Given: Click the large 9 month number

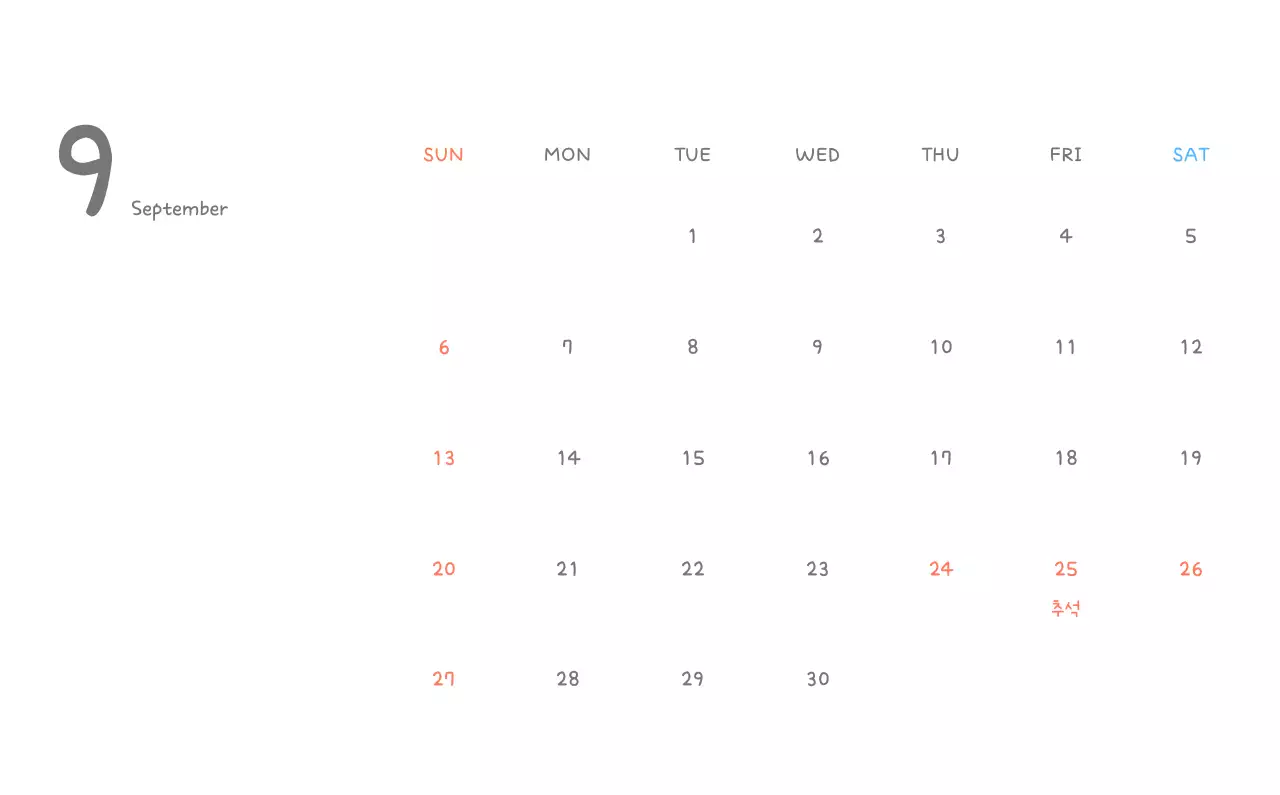Looking at the screenshot, I should click(x=86, y=170).
